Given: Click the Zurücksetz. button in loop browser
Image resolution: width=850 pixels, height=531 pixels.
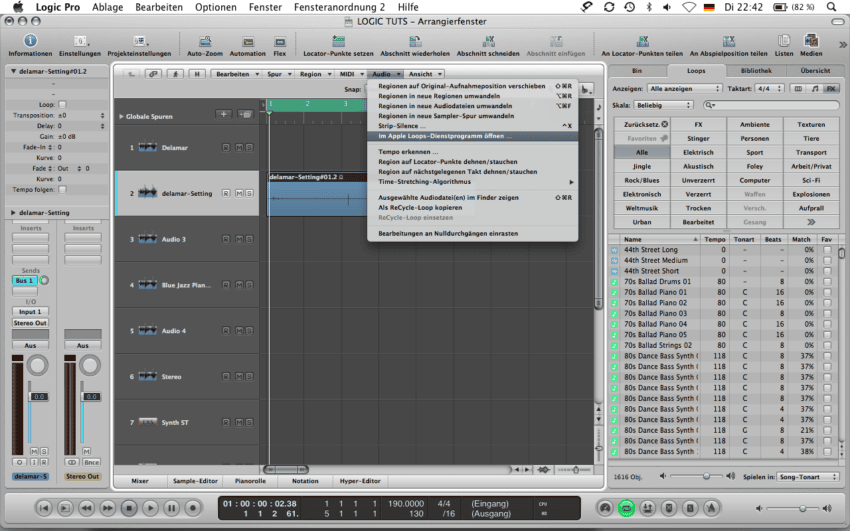Looking at the screenshot, I should click(x=642, y=125).
